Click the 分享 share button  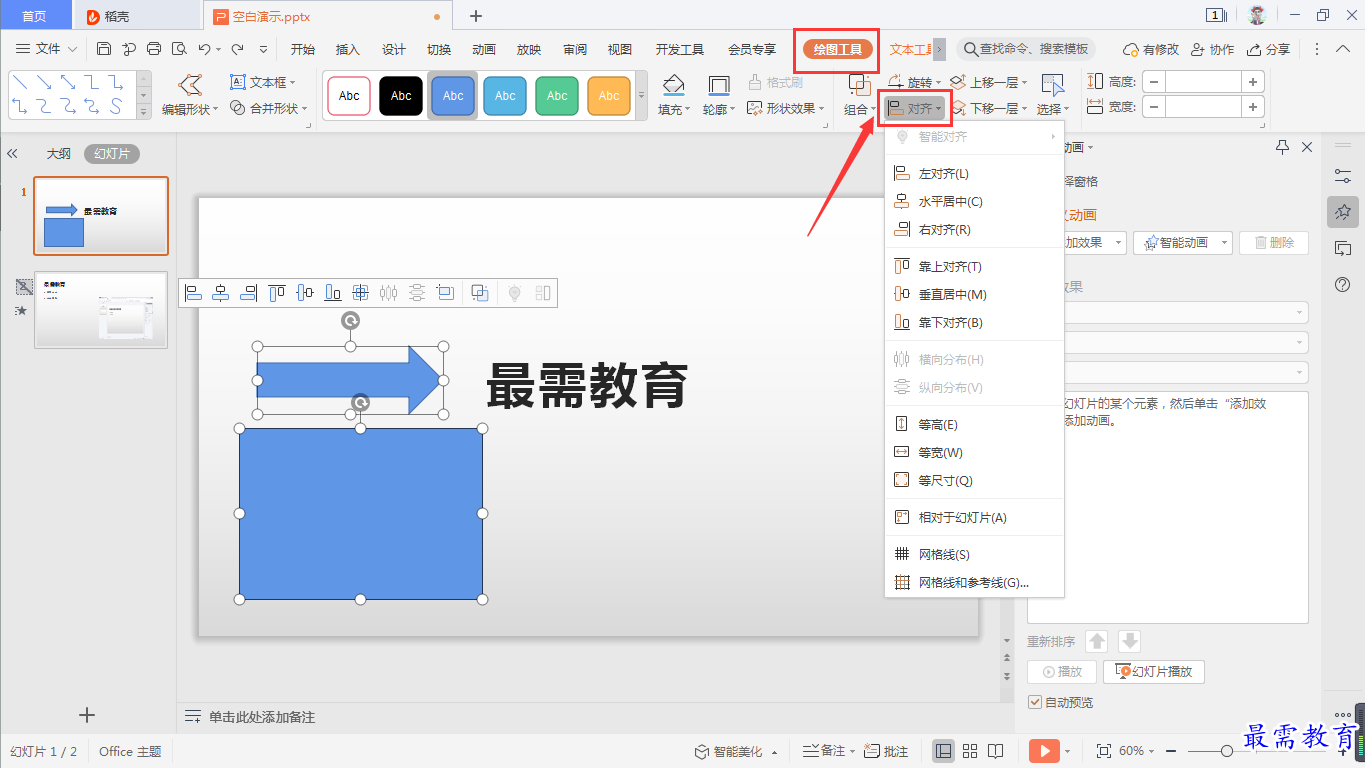[x=1268, y=49]
